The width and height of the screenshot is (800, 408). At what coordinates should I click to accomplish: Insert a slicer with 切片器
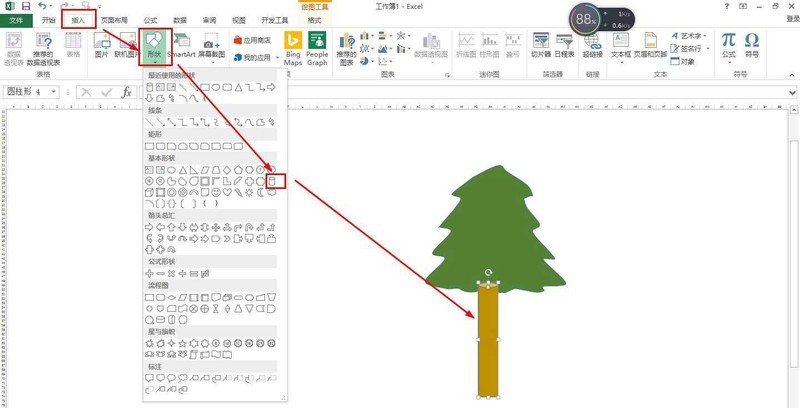pos(540,46)
